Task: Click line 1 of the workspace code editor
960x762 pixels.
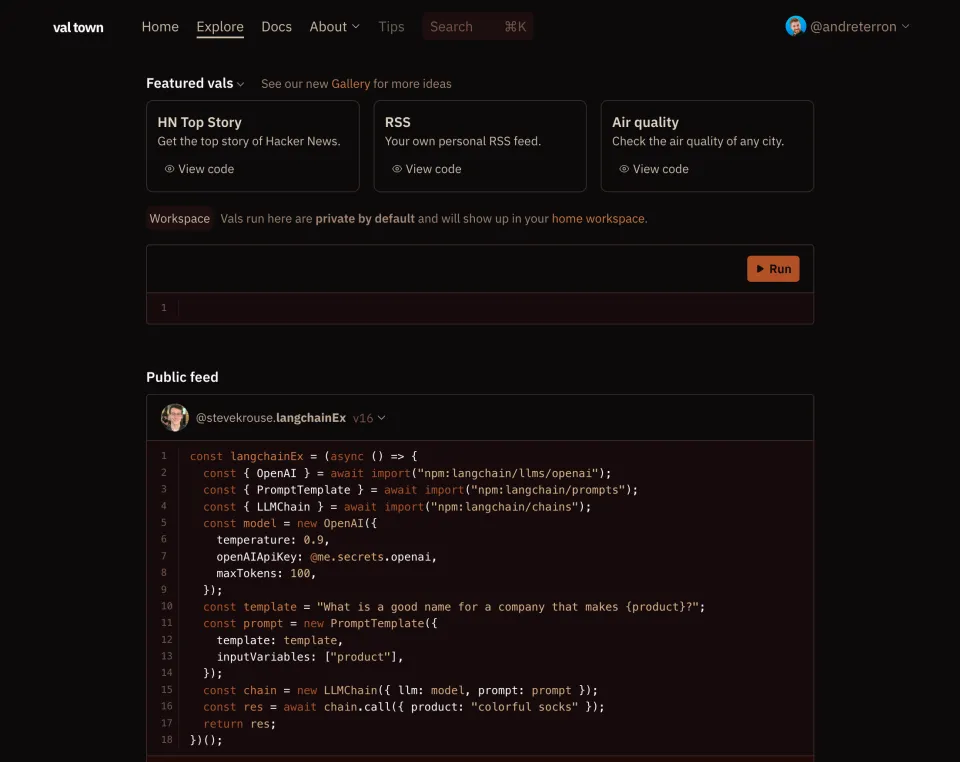Action: (x=300, y=308)
